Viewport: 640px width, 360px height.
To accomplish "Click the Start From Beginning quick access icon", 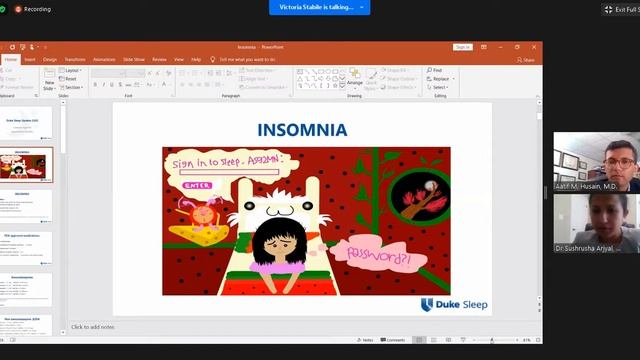I will (x=22, y=47).
